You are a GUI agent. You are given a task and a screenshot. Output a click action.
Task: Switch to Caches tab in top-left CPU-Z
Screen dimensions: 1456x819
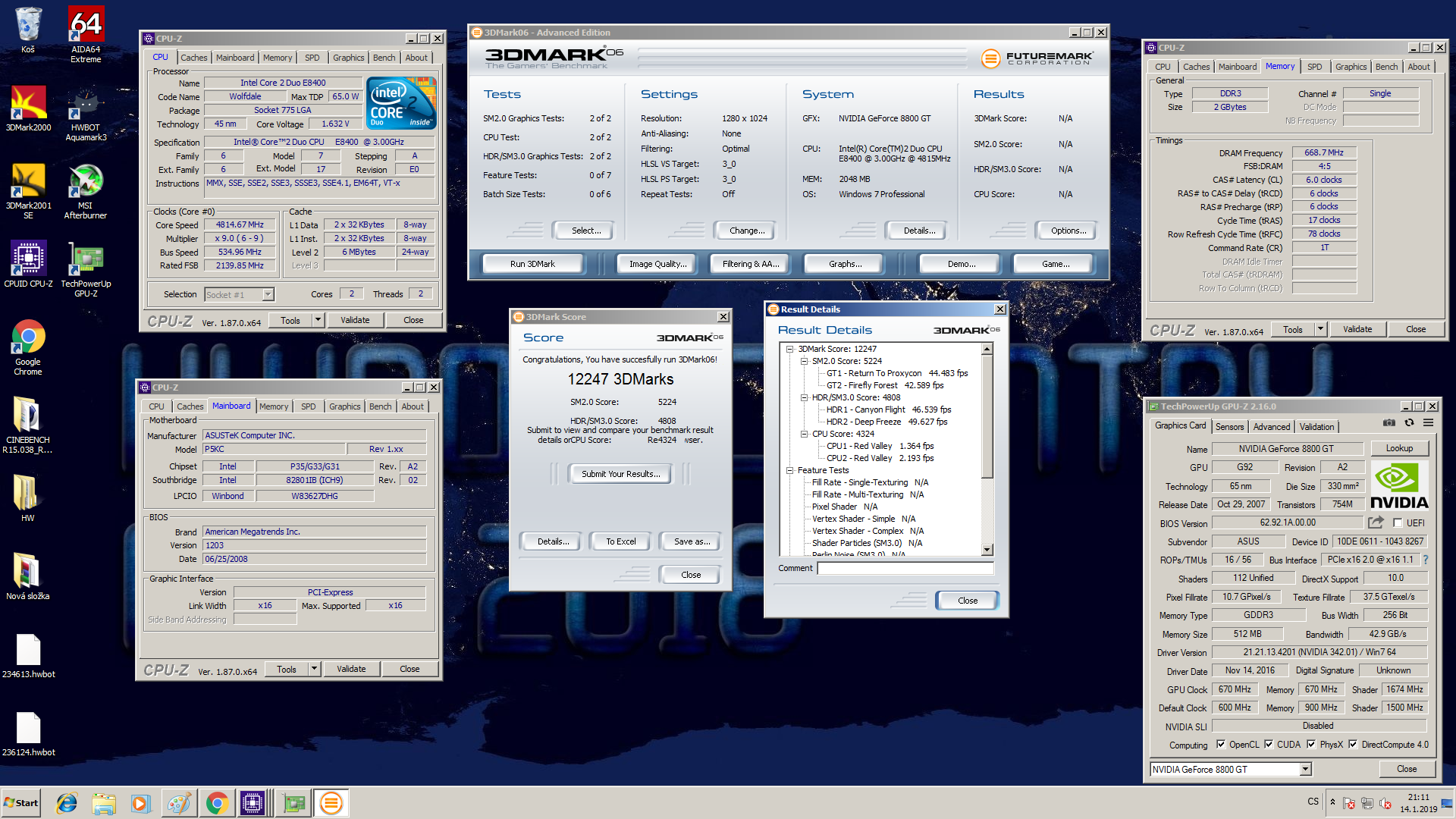[x=193, y=58]
